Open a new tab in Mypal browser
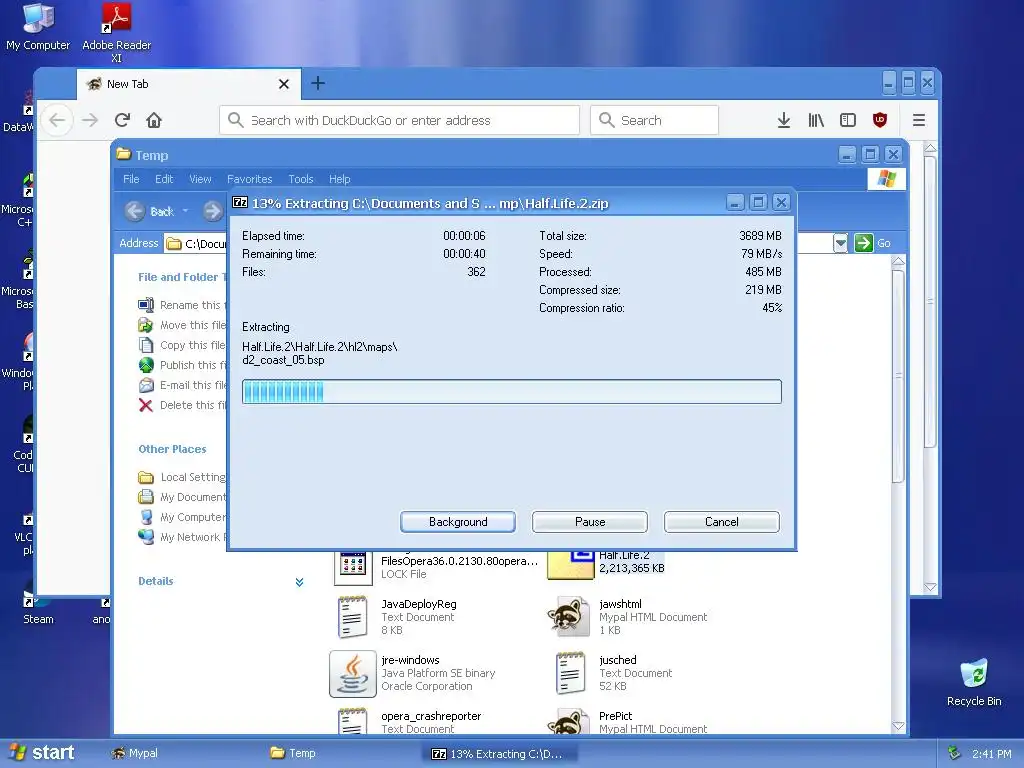This screenshot has height=768, width=1024. (318, 83)
